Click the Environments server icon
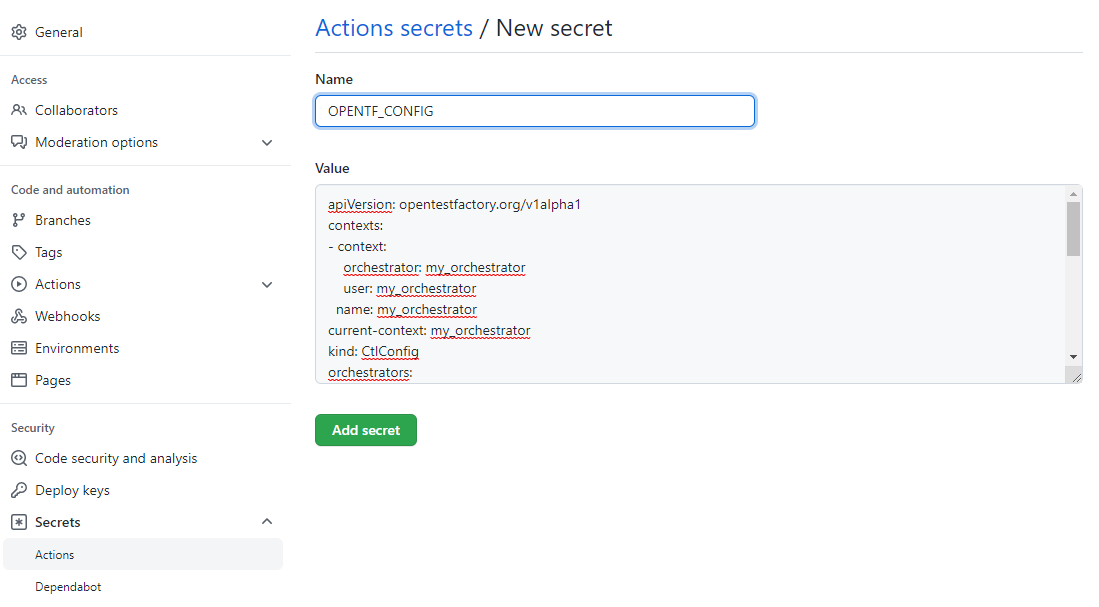This screenshot has height=607, width=1099. pos(19,348)
